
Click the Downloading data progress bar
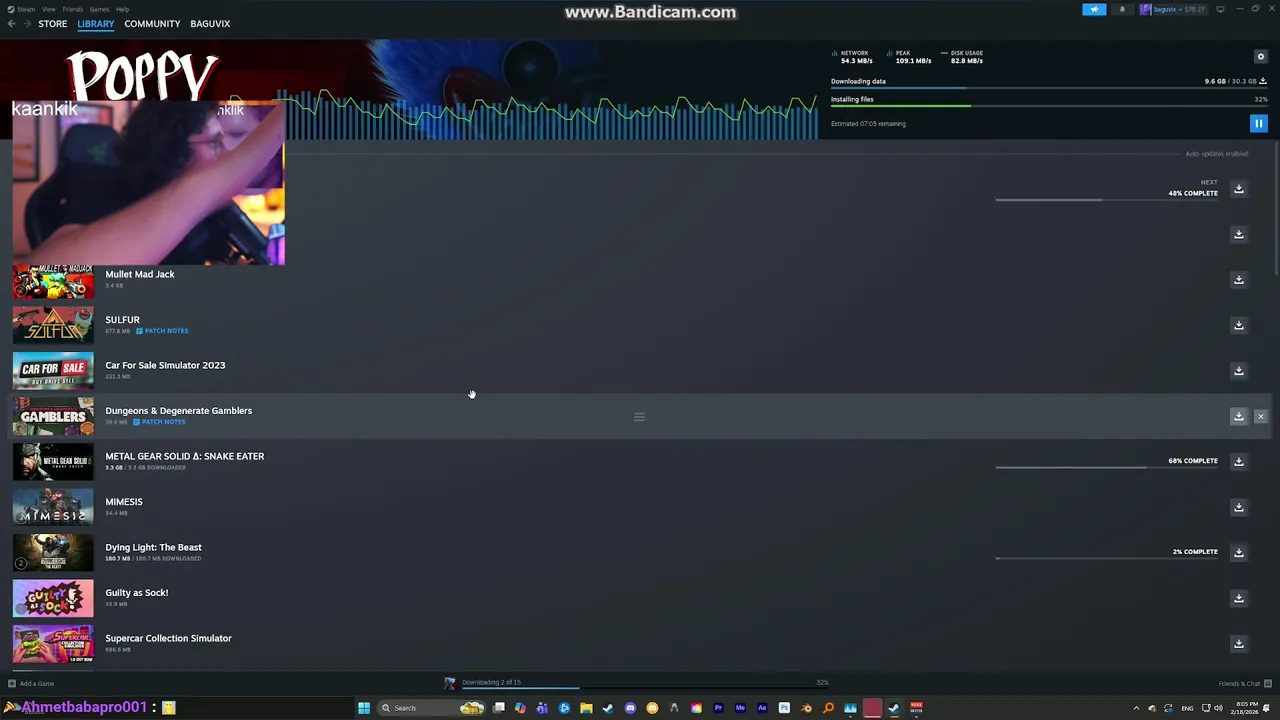1049,89
